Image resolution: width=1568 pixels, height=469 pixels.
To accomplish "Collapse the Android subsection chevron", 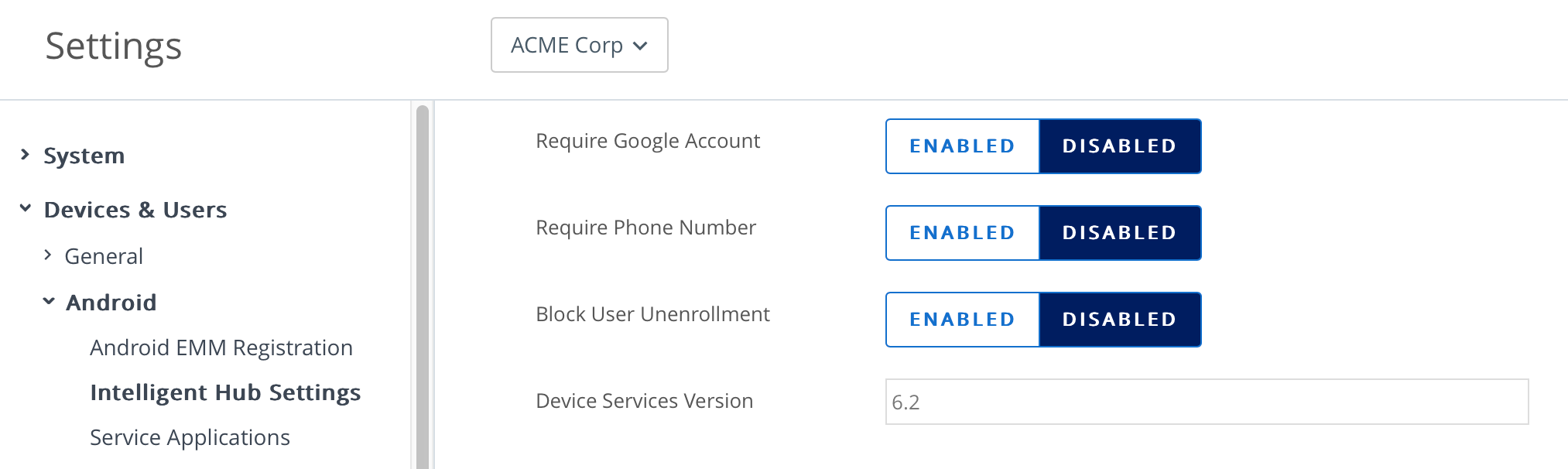I will (x=49, y=301).
